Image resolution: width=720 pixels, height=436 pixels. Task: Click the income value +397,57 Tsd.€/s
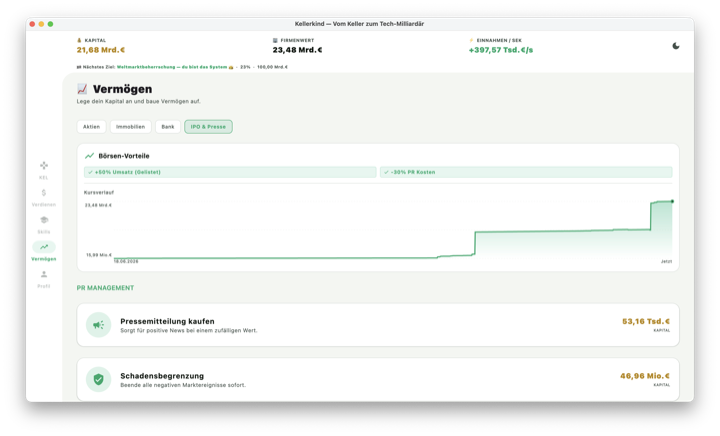(x=501, y=50)
